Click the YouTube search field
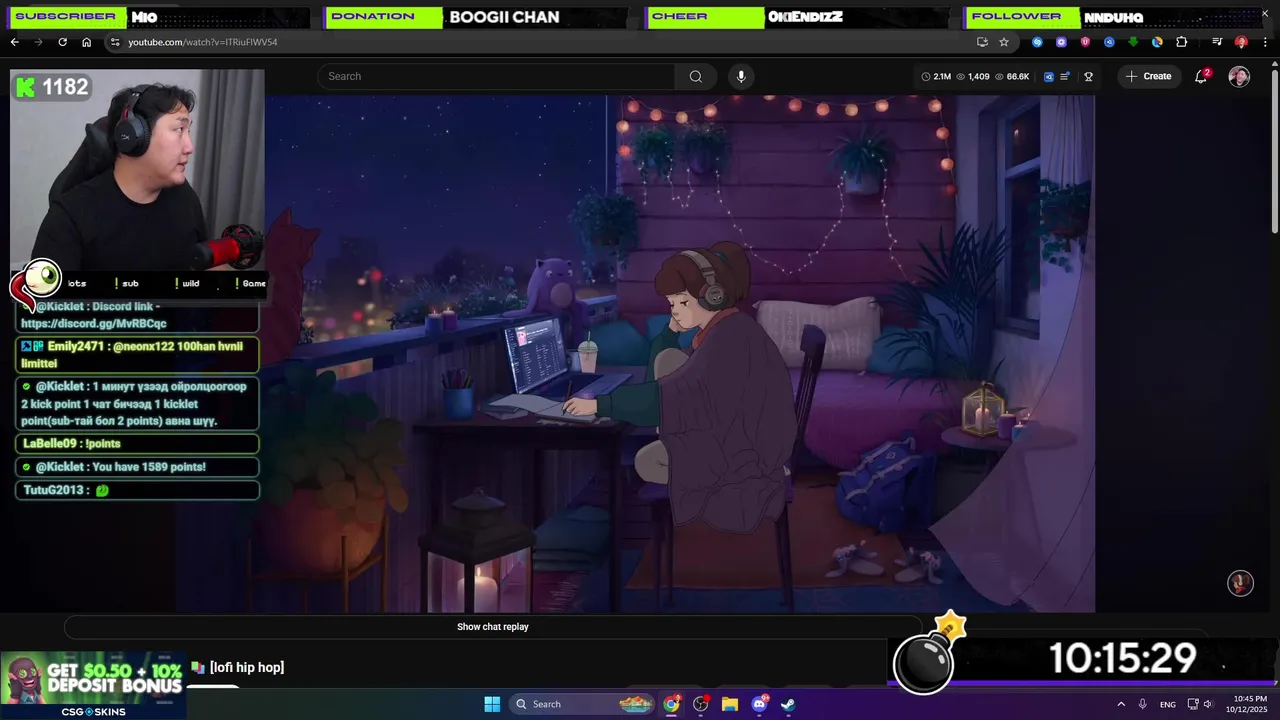Viewport: 1280px width, 720px height. [x=496, y=76]
